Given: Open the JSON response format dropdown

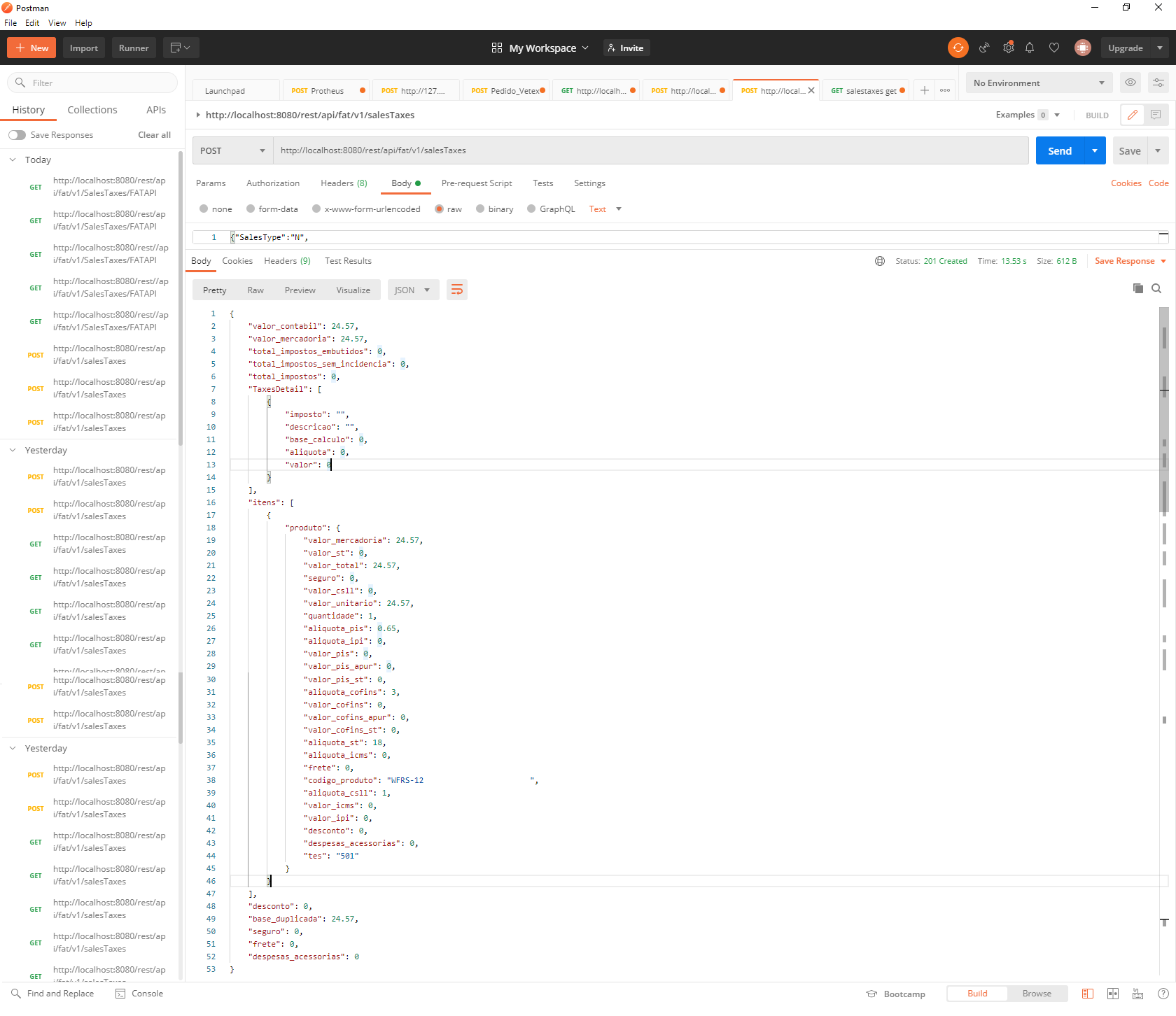Looking at the screenshot, I should click(x=413, y=290).
